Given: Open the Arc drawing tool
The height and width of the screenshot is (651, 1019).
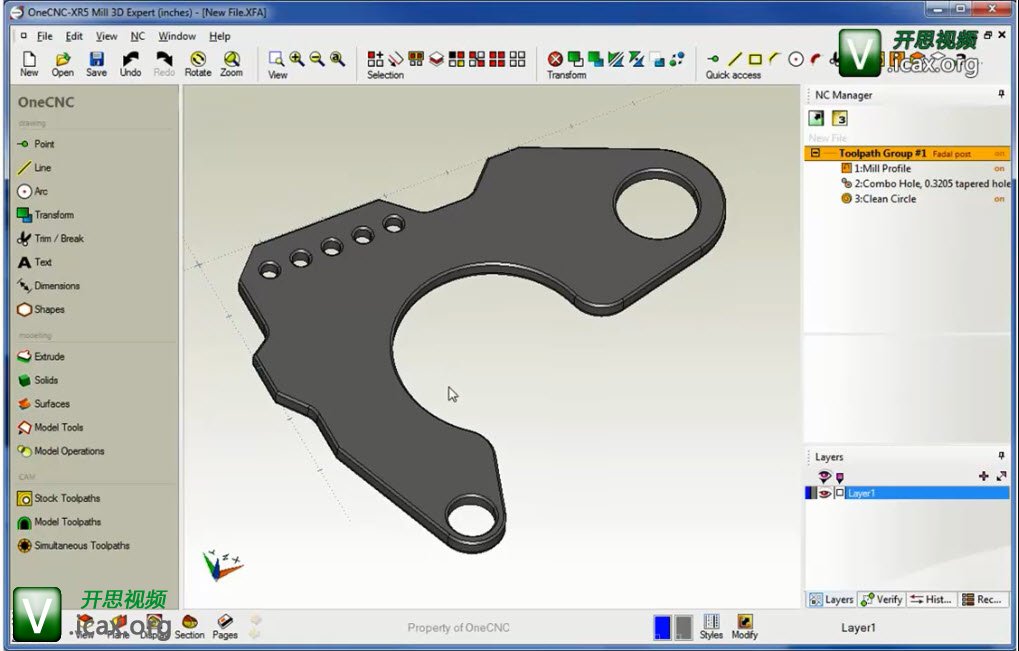Looking at the screenshot, I should (32, 191).
